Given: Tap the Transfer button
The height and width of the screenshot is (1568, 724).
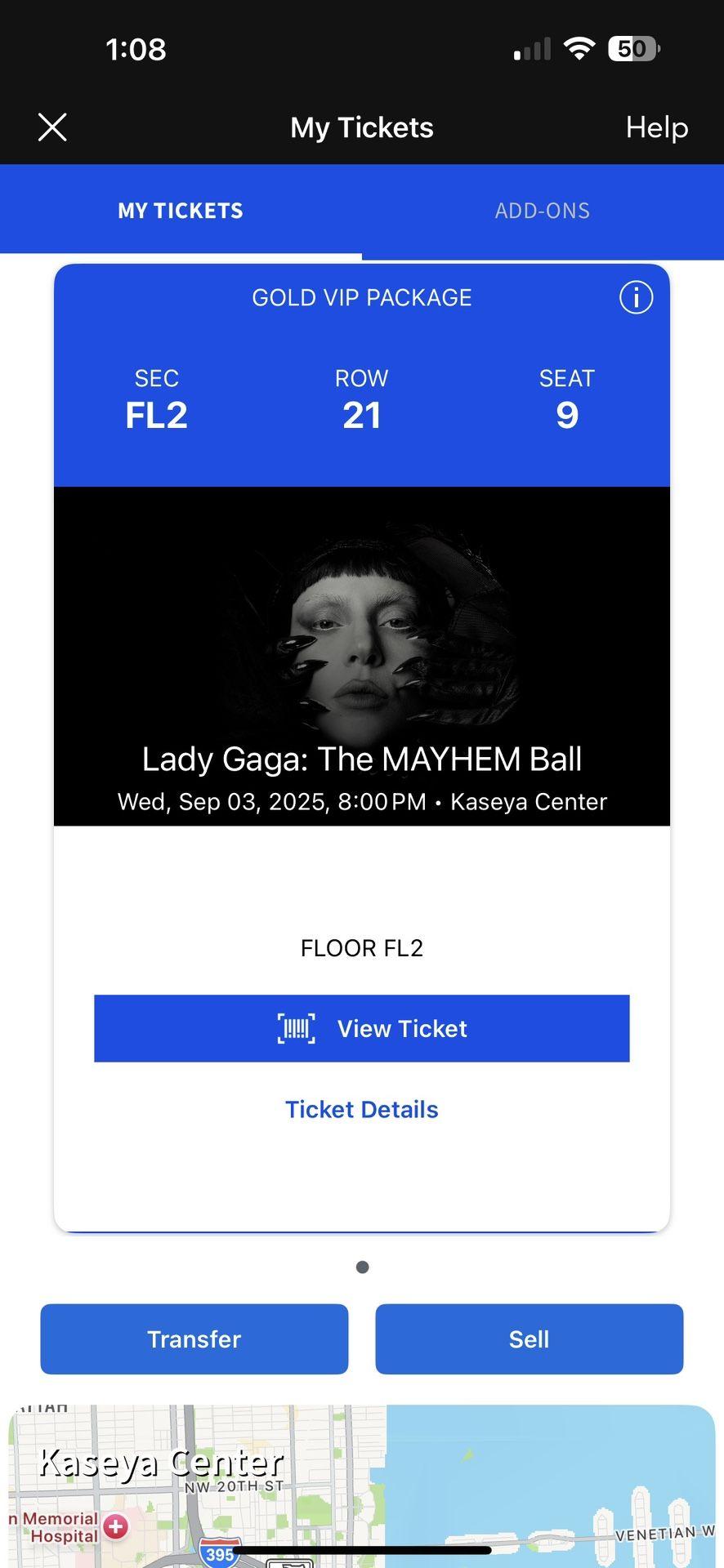Looking at the screenshot, I should pyautogui.click(x=194, y=1339).
